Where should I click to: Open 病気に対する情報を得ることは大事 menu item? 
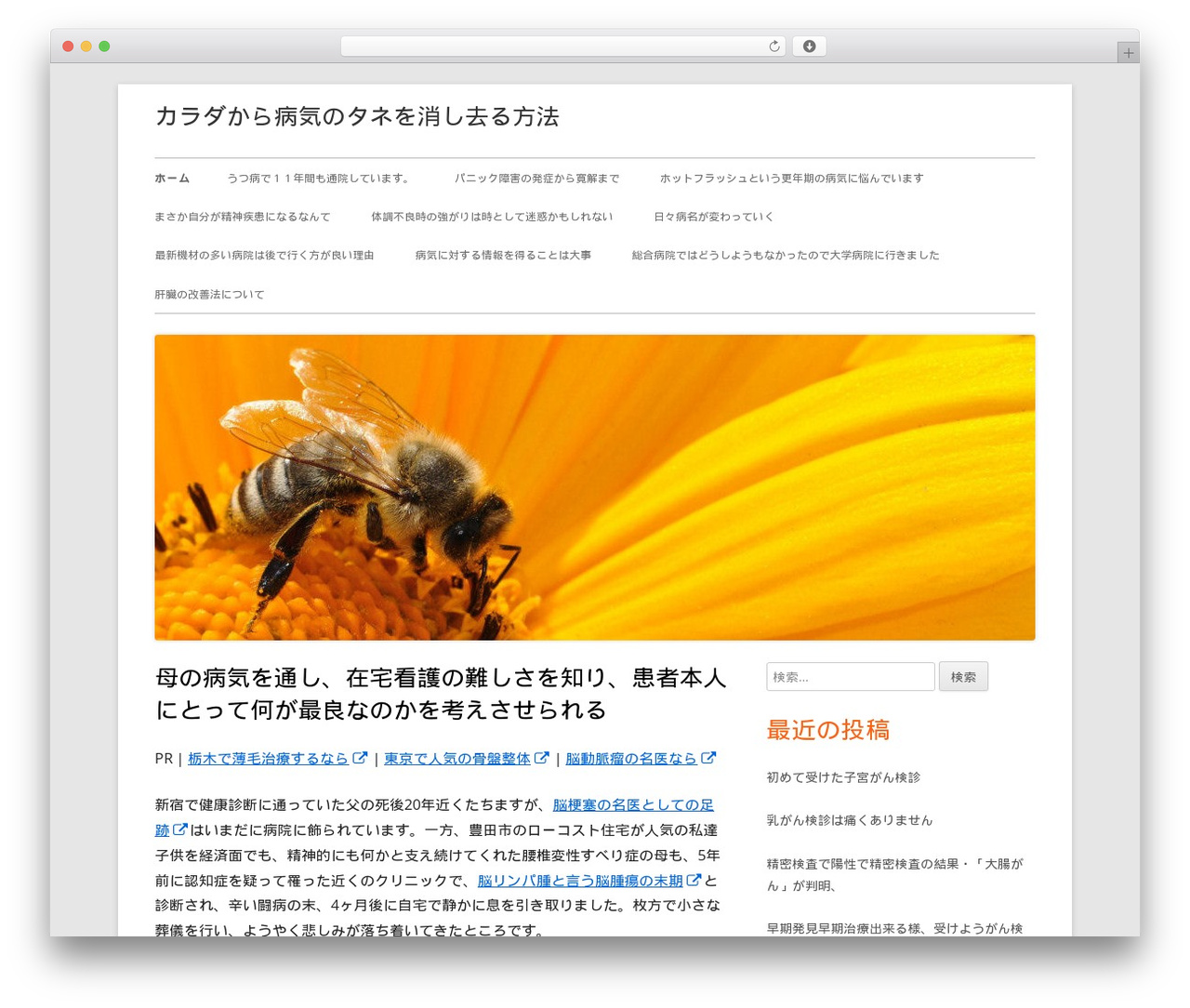coord(503,255)
